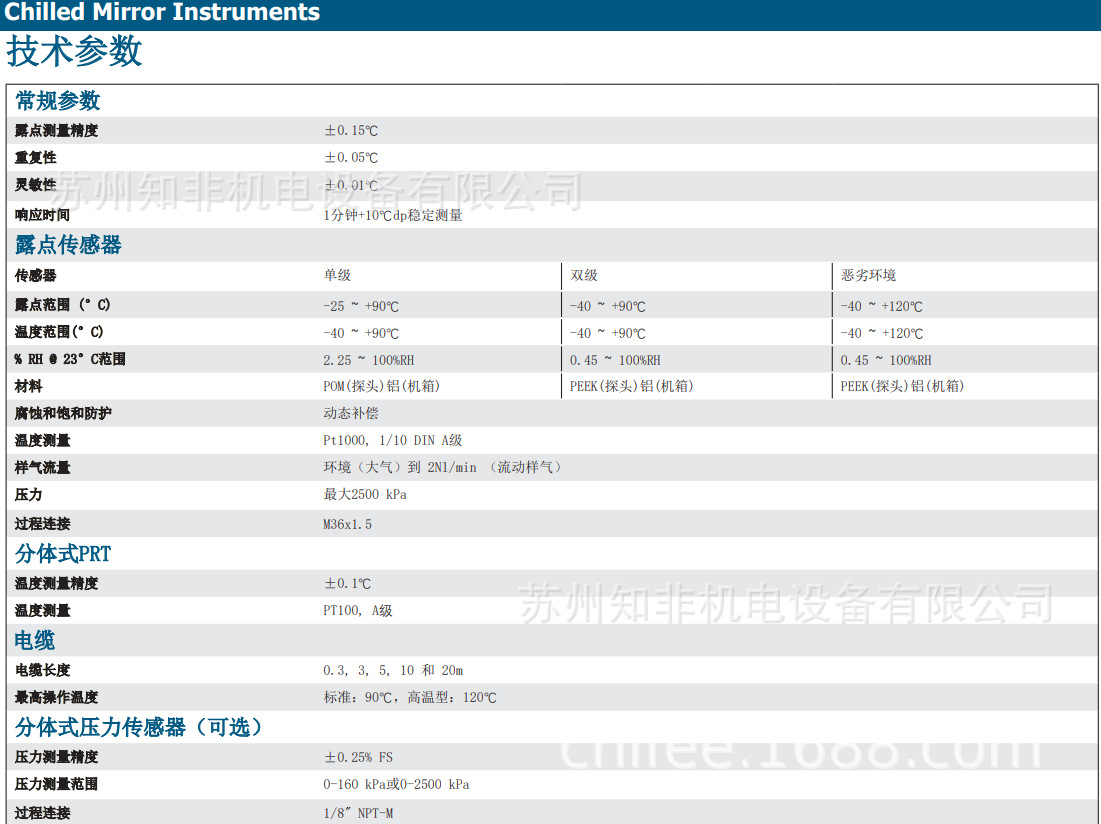Click the 最高操作温度 row label
The height and width of the screenshot is (824, 1101).
(x=56, y=698)
